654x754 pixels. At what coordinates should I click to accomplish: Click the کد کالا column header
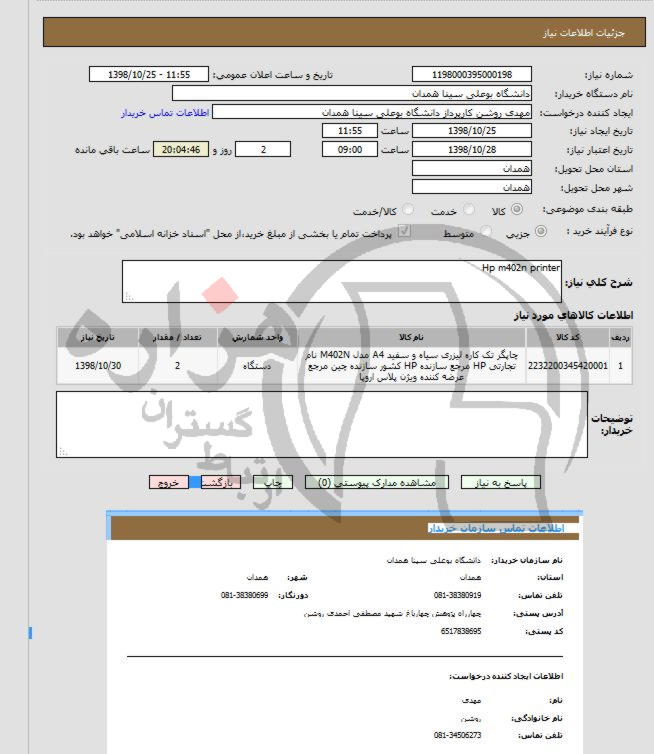tap(568, 338)
